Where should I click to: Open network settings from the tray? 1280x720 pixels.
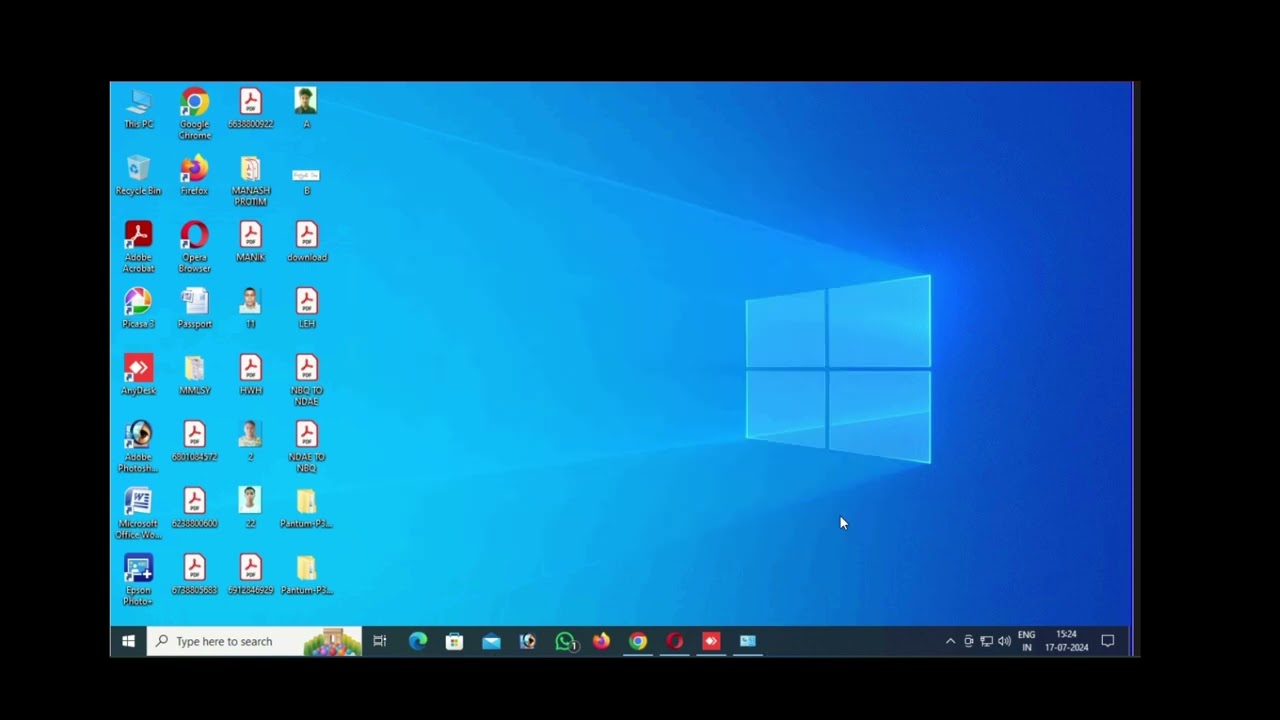pyautogui.click(x=986, y=641)
